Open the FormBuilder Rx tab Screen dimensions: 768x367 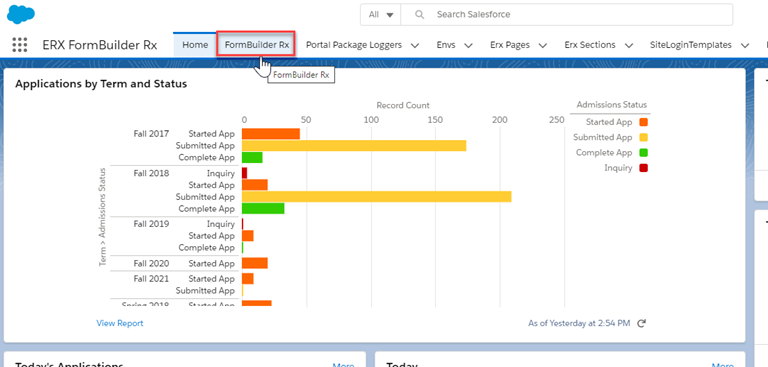click(x=256, y=45)
